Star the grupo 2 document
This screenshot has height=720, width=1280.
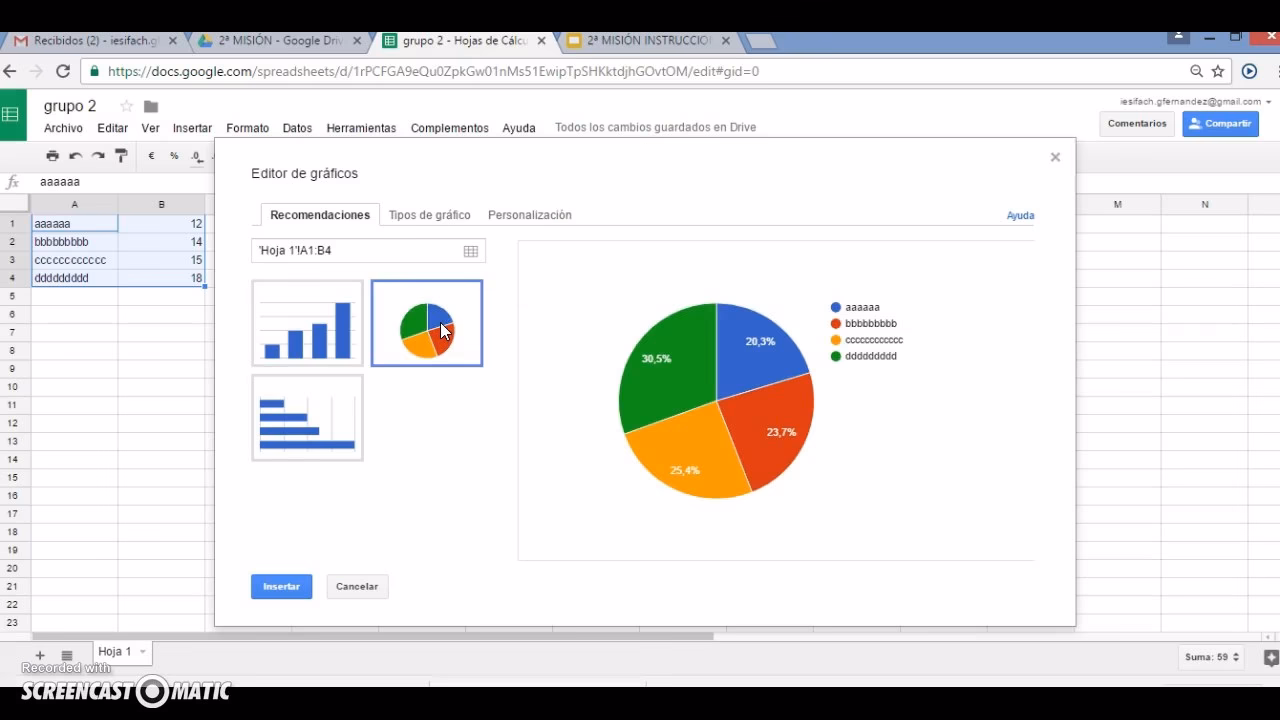click(x=126, y=106)
